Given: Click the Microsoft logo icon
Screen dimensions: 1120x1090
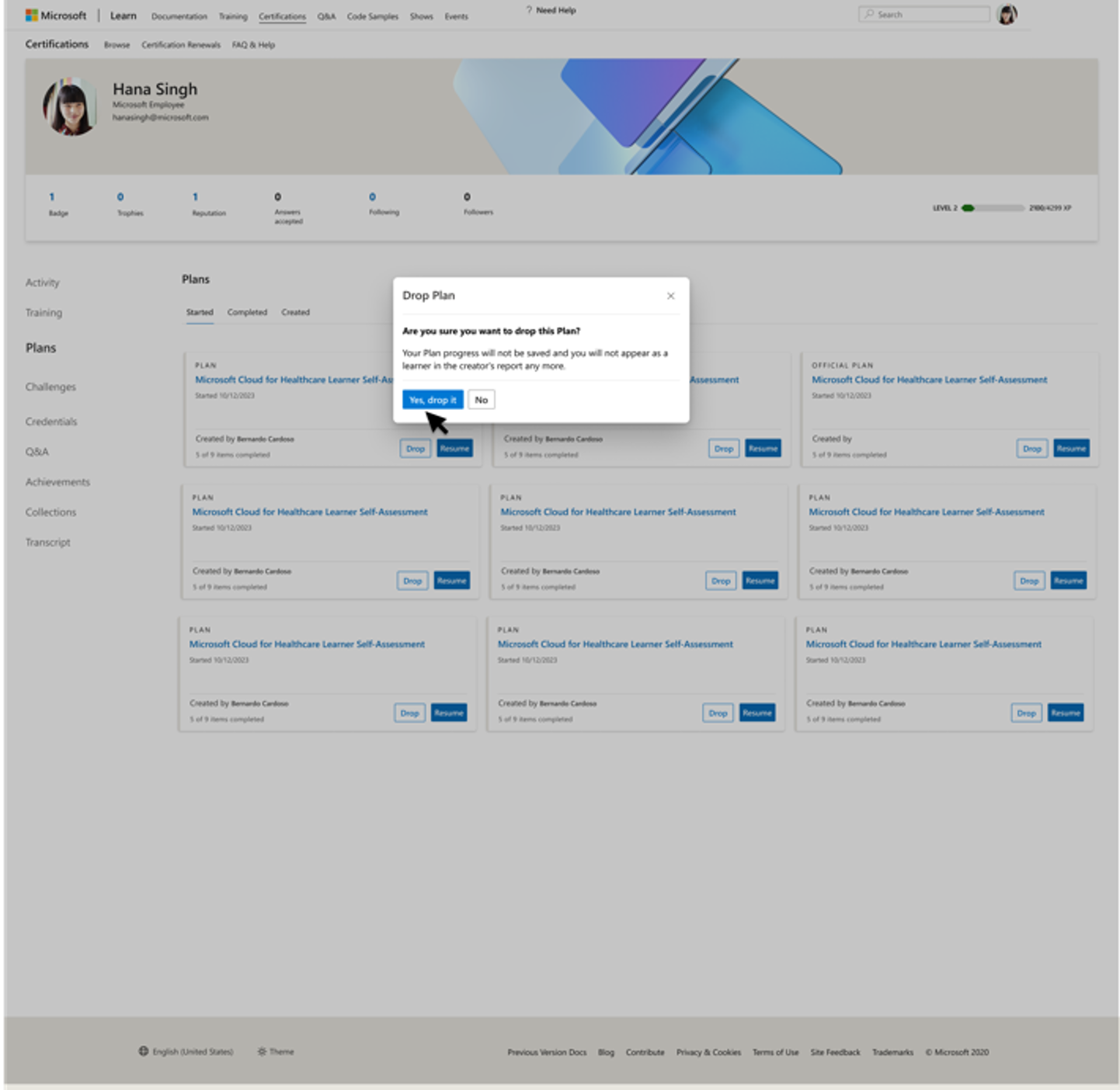Looking at the screenshot, I should [31, 15].
